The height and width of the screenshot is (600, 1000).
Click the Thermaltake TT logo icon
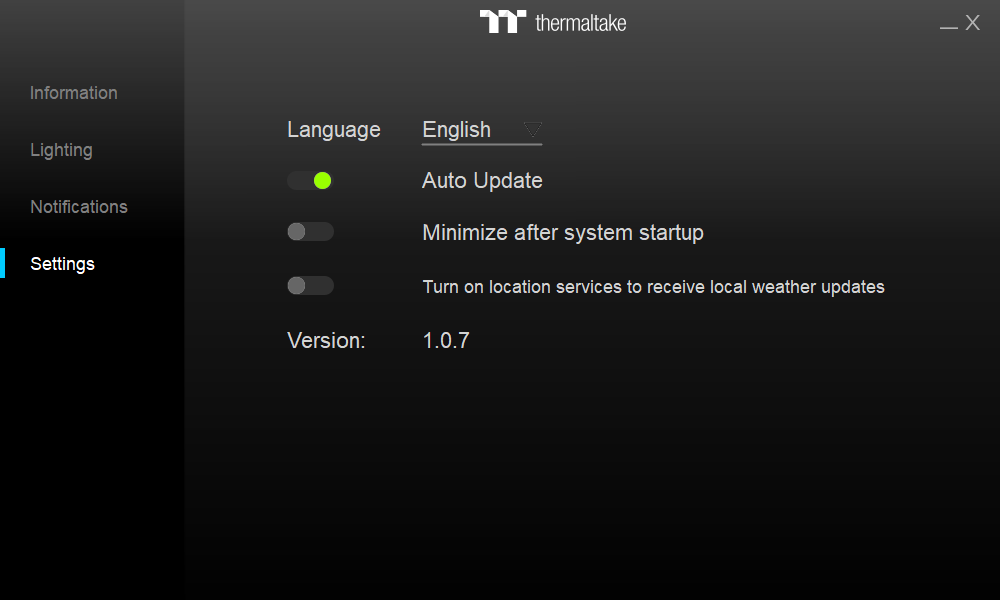coord(503,21)
